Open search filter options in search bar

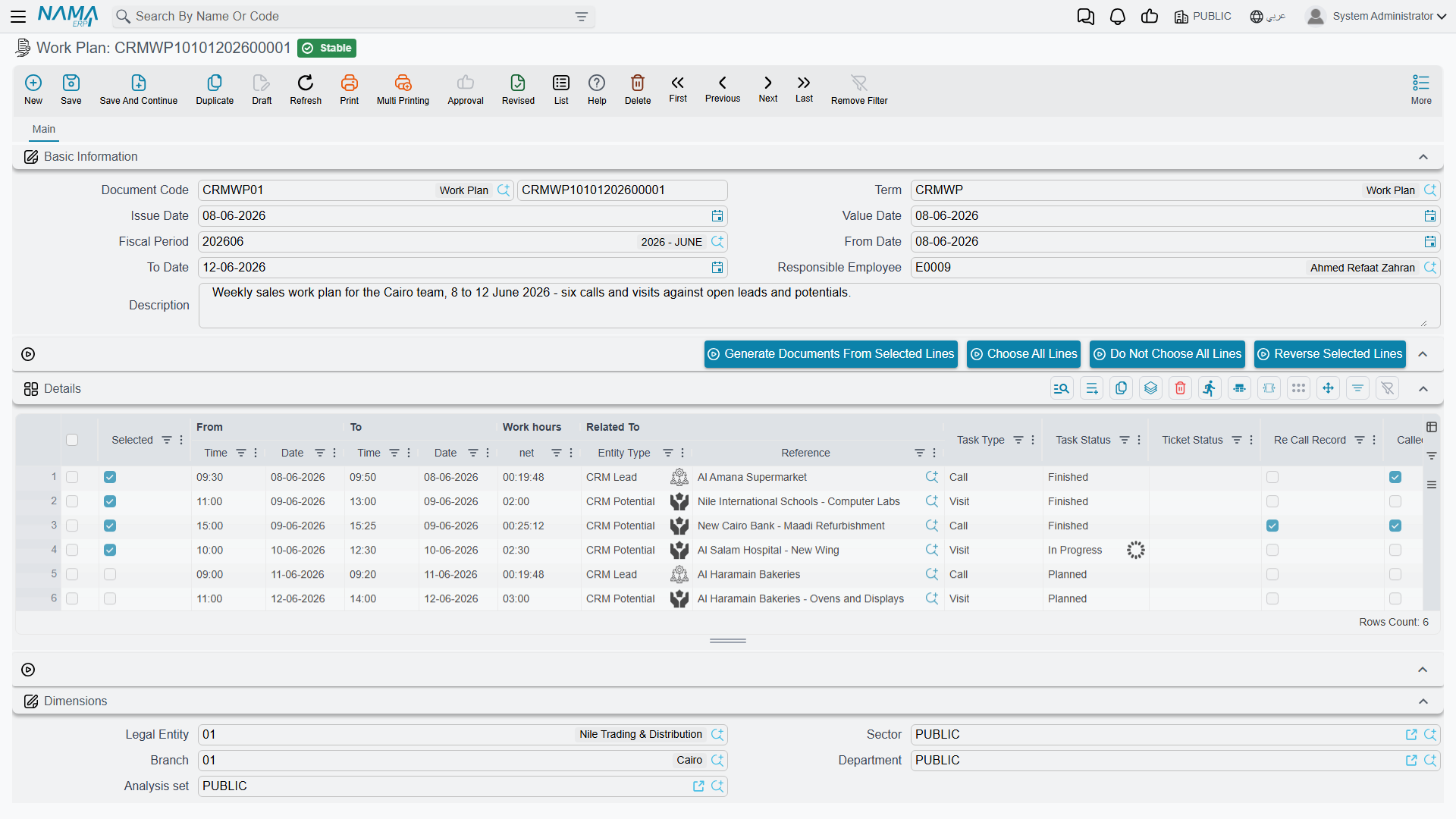[582, 17]
